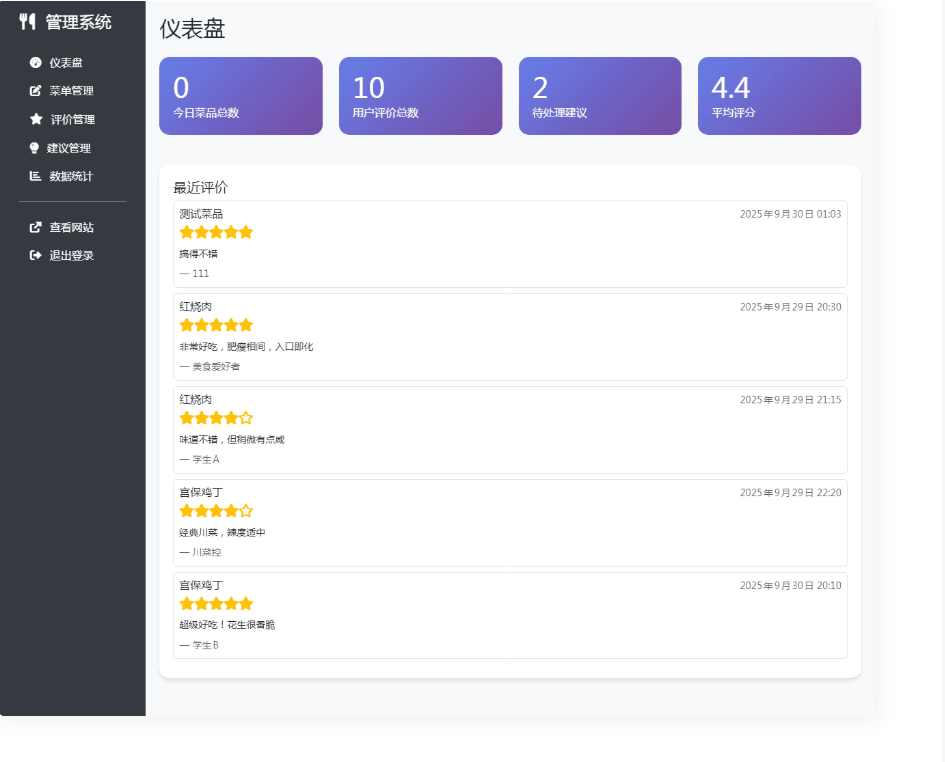Click the 查看网站 link
The width and height of the screenshot is (945, 762).
pos(71,227)
